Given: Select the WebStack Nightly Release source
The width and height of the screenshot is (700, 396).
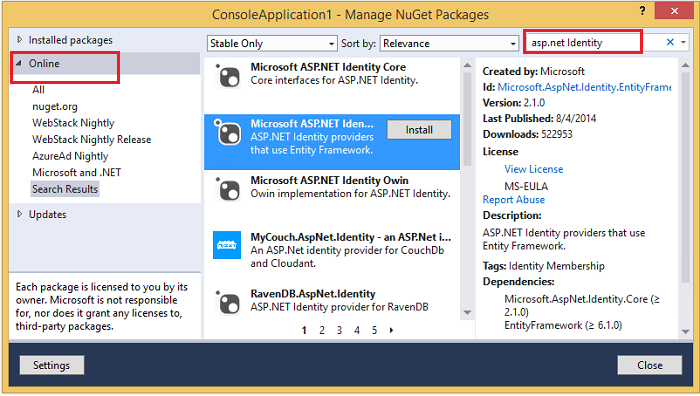Looking at the screenshot, I should (92, 139).
